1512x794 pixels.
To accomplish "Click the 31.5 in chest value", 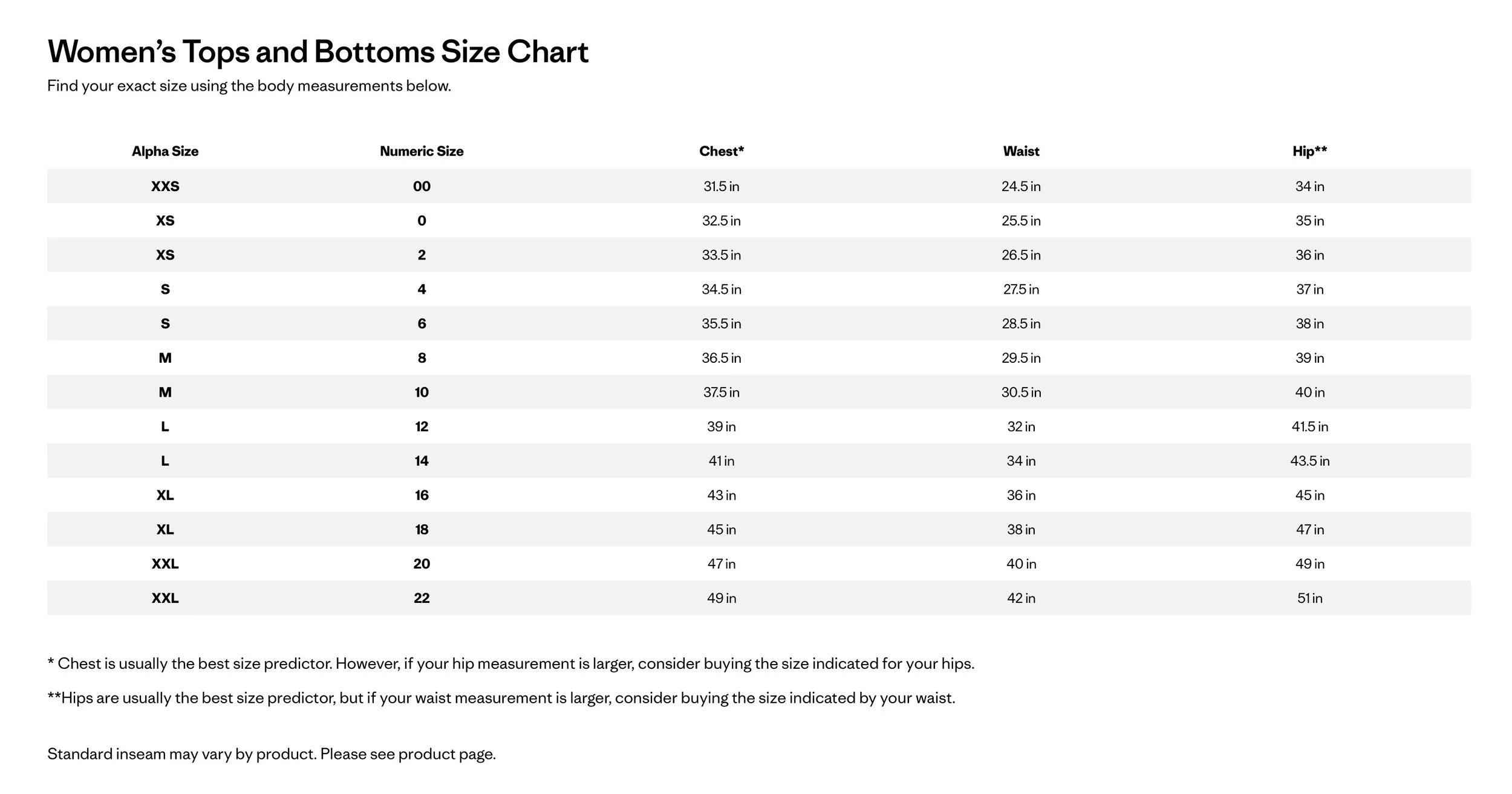I will (x=722, y=186).
